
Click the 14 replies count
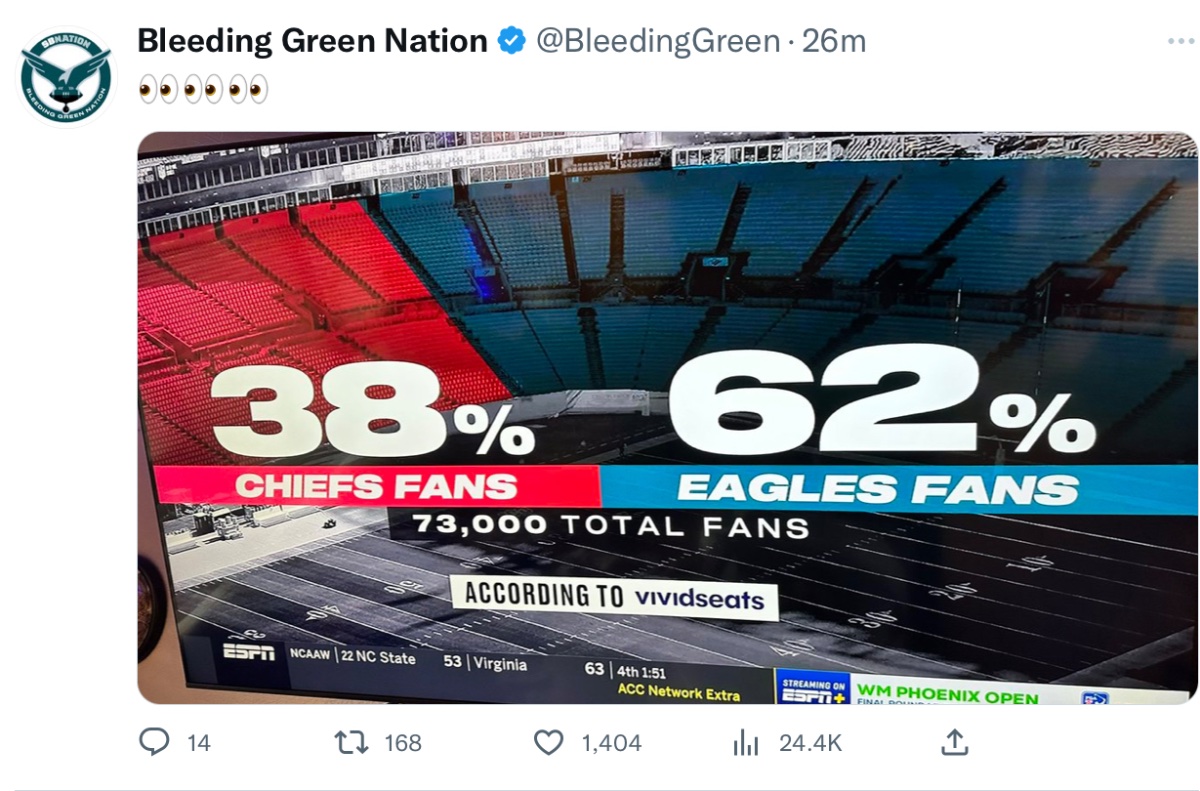click(x=199, y=743)
